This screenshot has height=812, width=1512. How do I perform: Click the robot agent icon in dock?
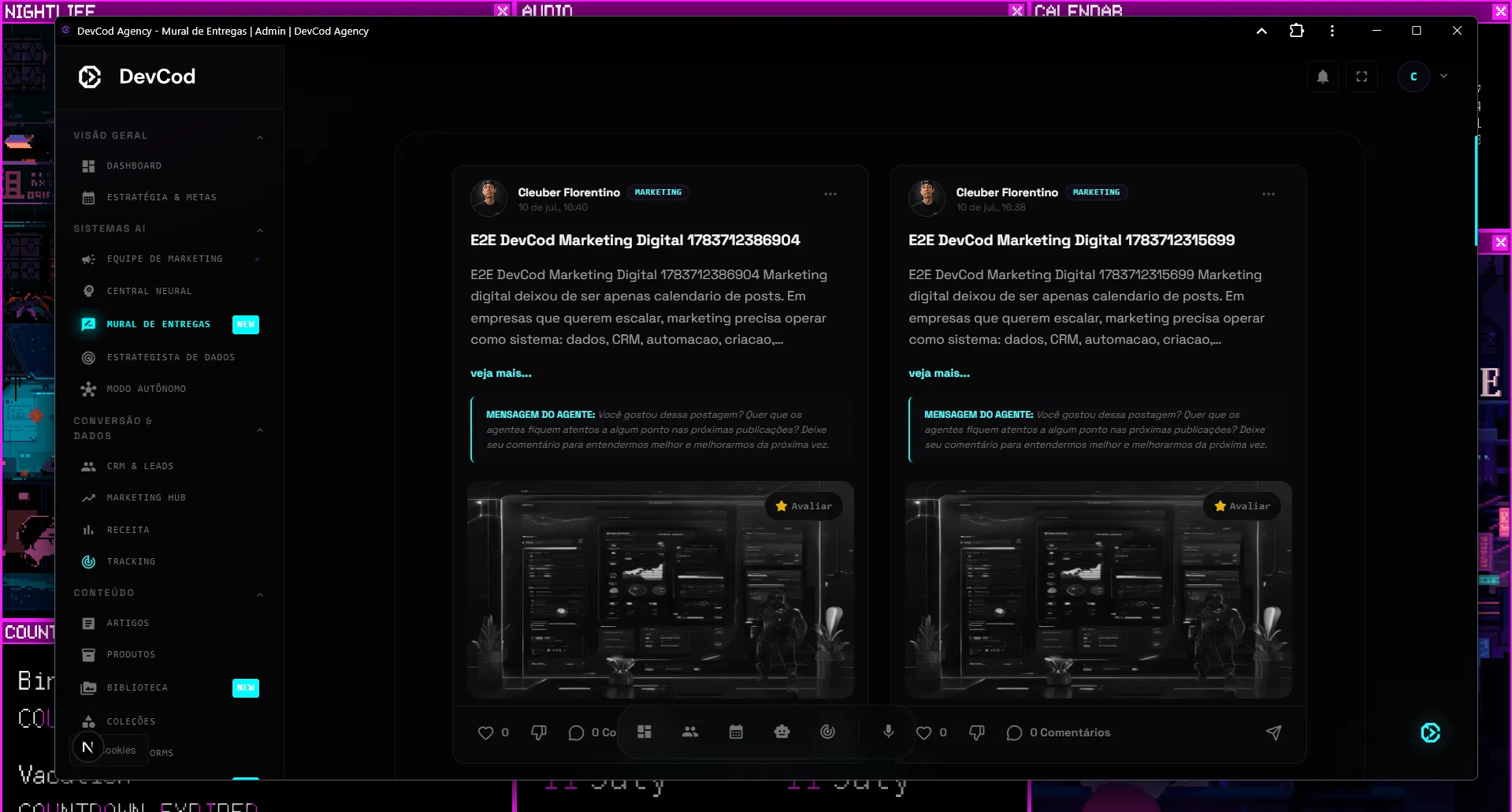tap(782, 732)
